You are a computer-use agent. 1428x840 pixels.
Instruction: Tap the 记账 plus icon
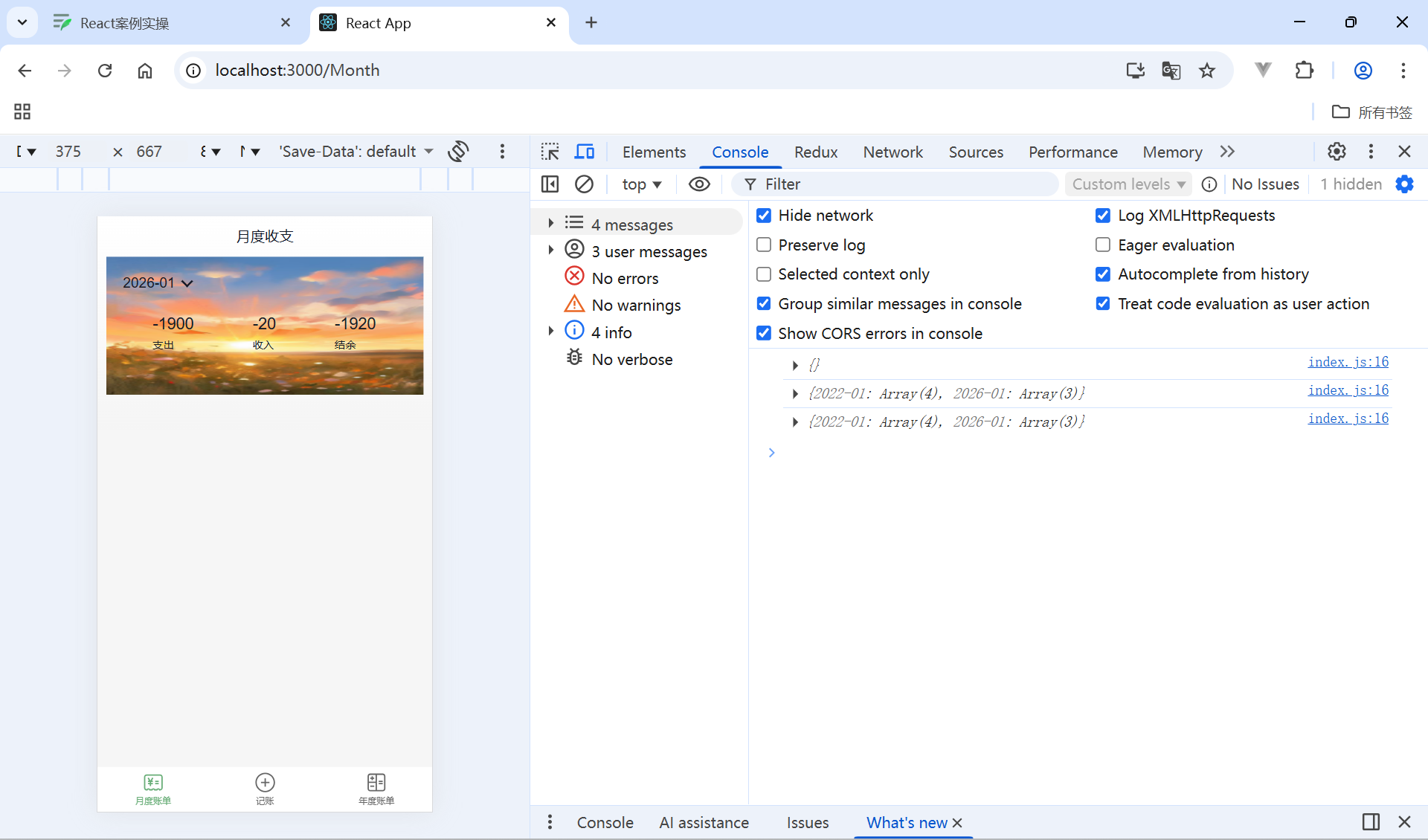click(x=265, y=782)
